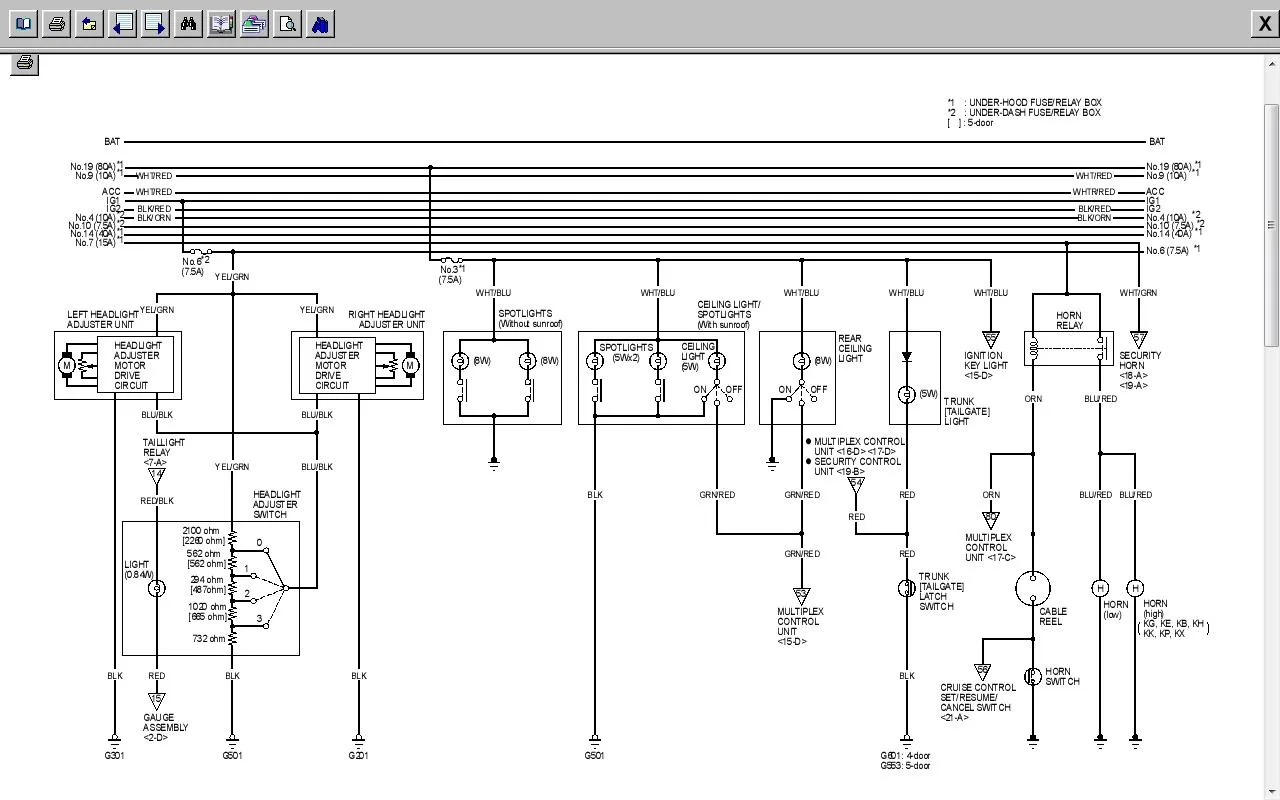This screenshot has width=1280, height=800.
Task: Click the No.3 (7.5A) fuse label
Action: pyautogui.click(x=452, y=274)
